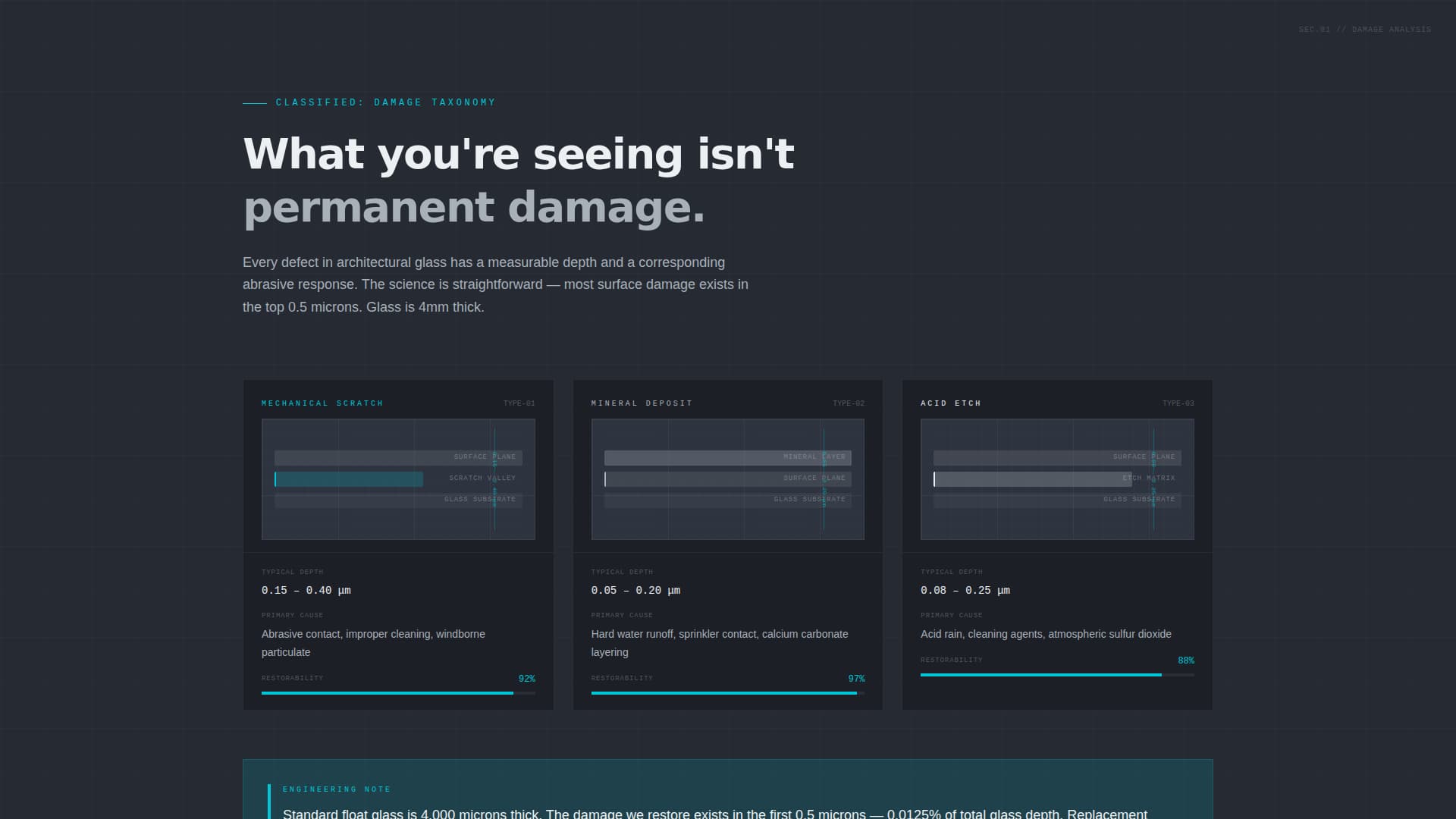Click "GLASS SUBSTRATE" in the Mineral Deposit diagram
Image resolution: width=1456 pixels, height=819 pixels.
[810, 500]
